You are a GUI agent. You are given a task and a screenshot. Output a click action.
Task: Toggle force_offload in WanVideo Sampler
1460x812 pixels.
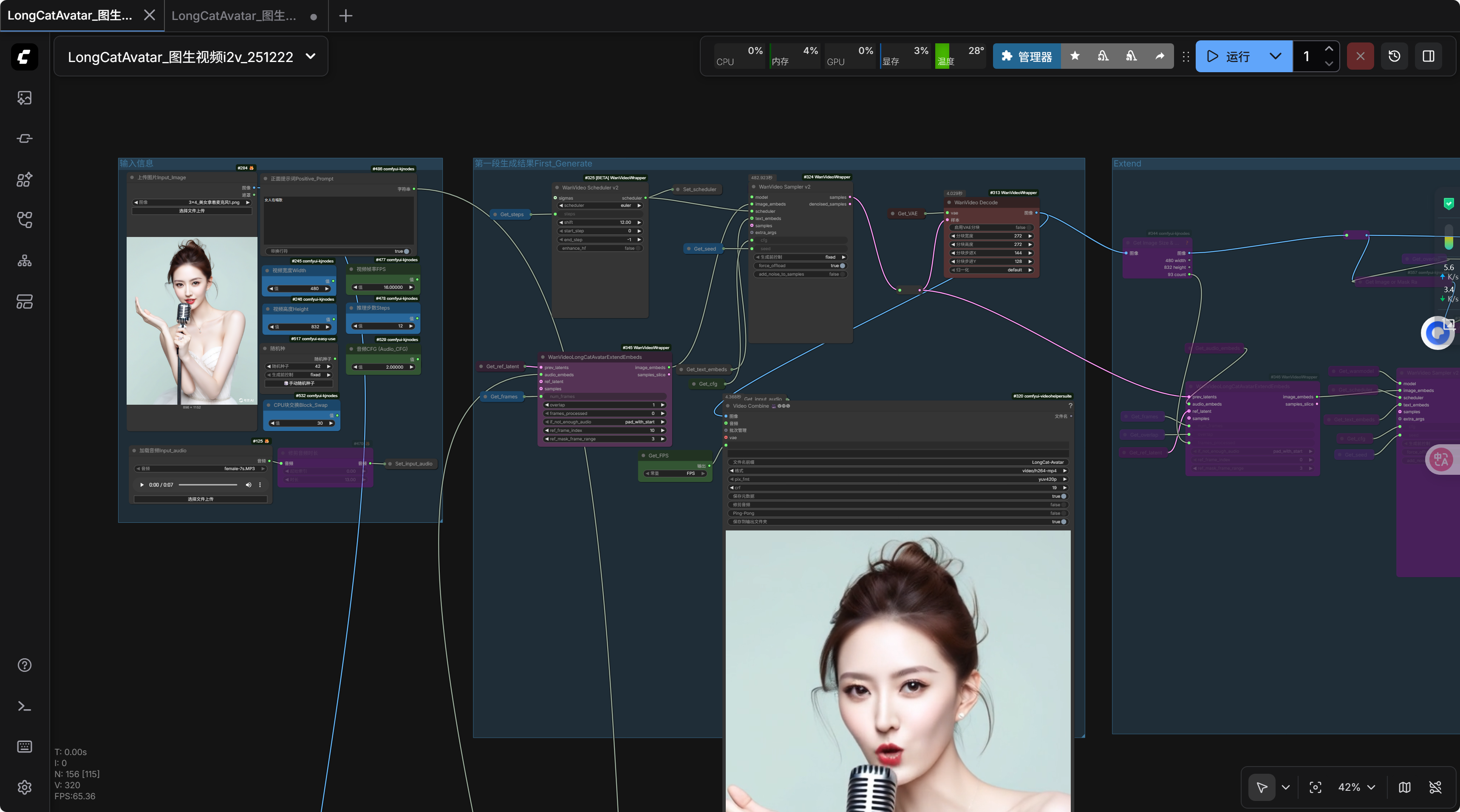(842, 266)
